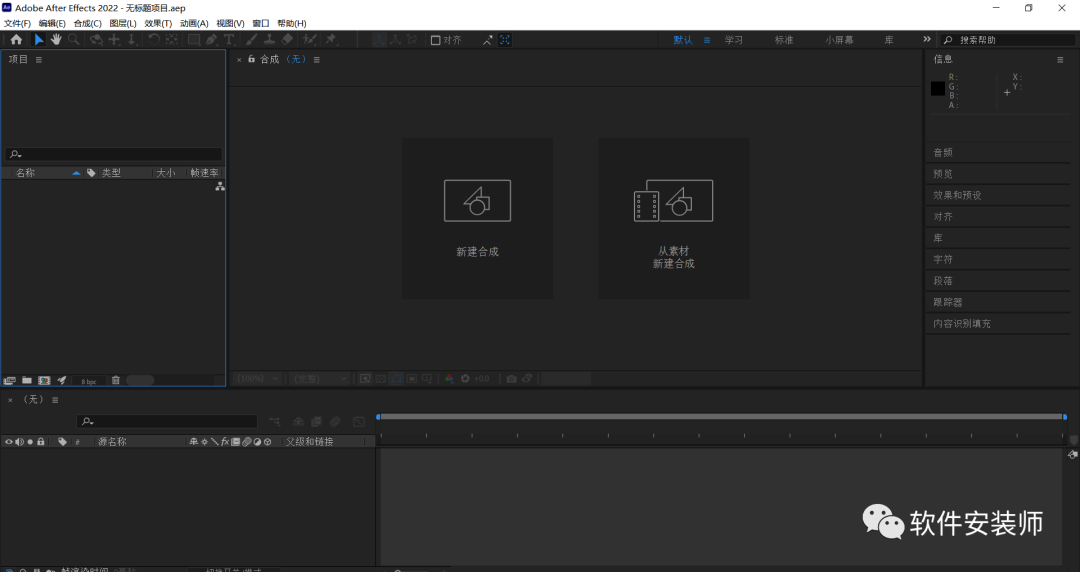Select the Rectangle shape tool
The width and height of the screenshot is (1080, 572).
(x=194, y=40)
